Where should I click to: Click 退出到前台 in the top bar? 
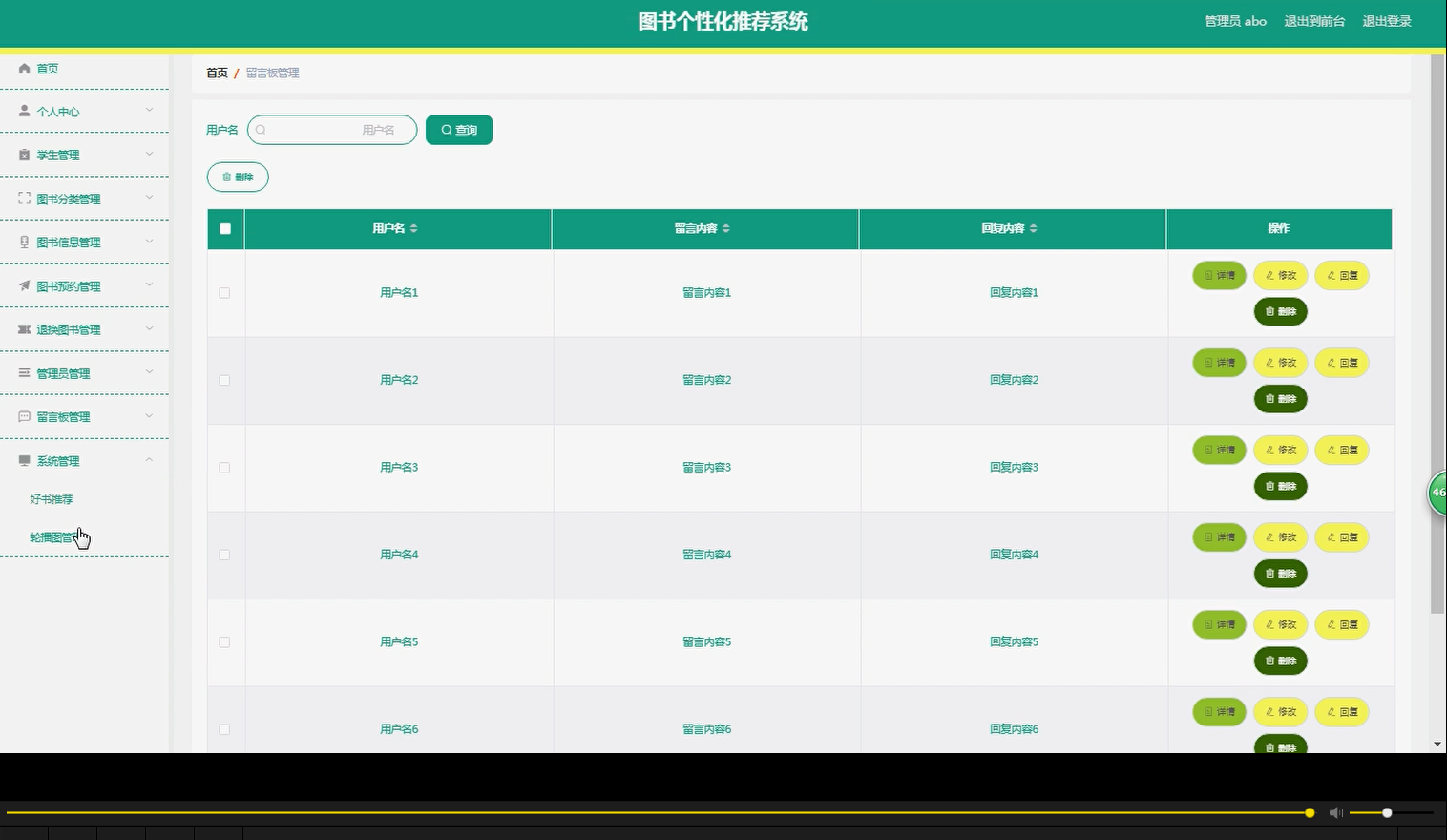pyautogui.click(x=1314, y=21)
